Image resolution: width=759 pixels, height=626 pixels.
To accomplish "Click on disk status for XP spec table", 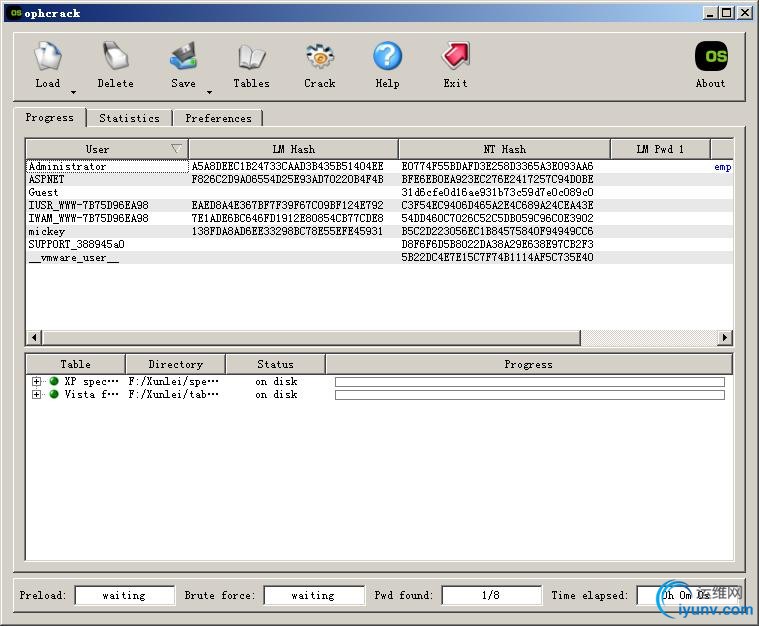I will [x=276, y=382].
